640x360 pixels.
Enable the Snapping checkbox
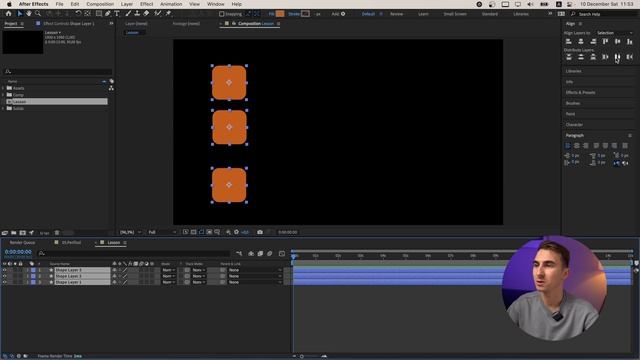[x=222, y=14]
